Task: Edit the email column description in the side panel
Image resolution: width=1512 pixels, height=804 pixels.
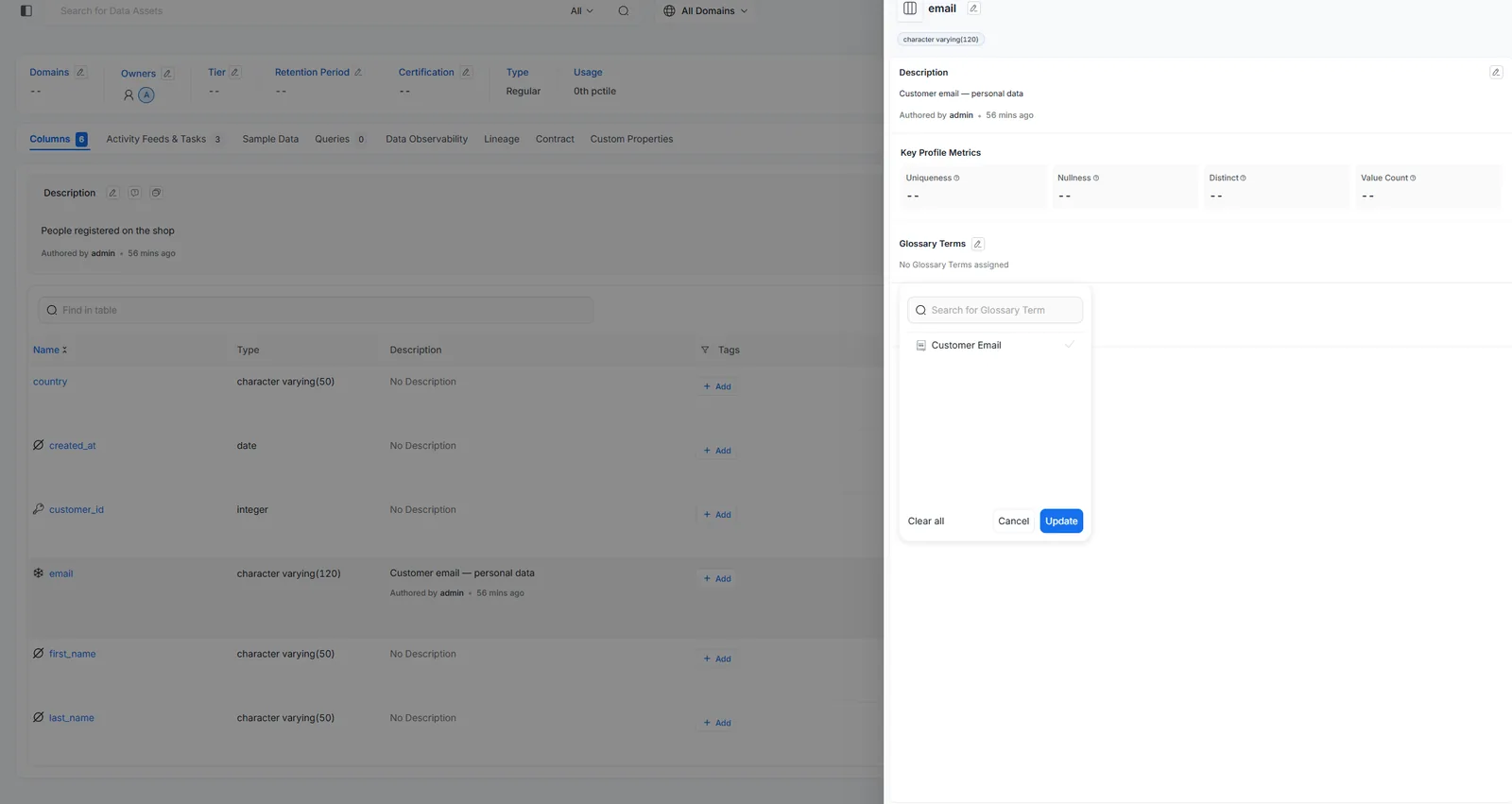Action: click(x=1496, y=72)
